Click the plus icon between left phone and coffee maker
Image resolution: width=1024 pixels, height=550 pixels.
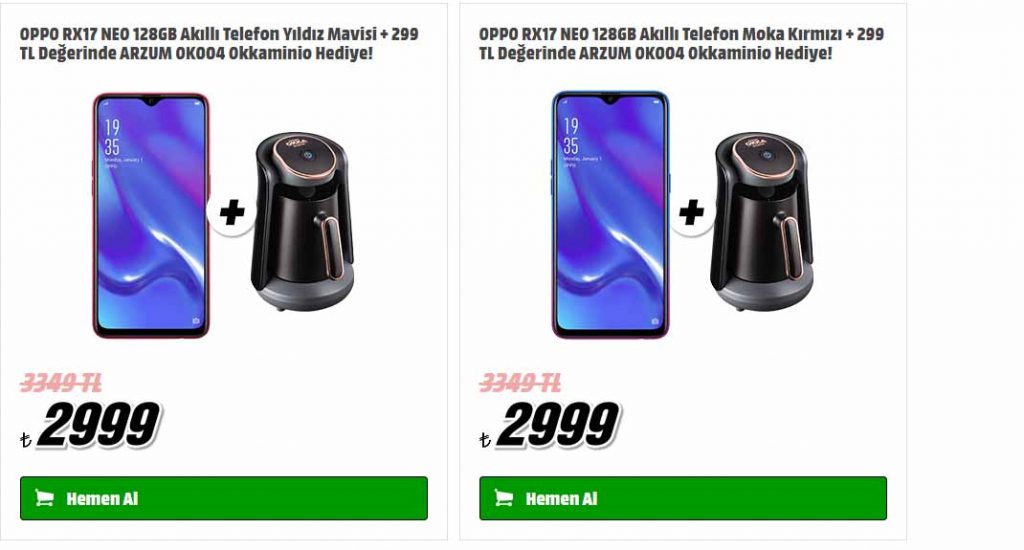click(232, 212)
